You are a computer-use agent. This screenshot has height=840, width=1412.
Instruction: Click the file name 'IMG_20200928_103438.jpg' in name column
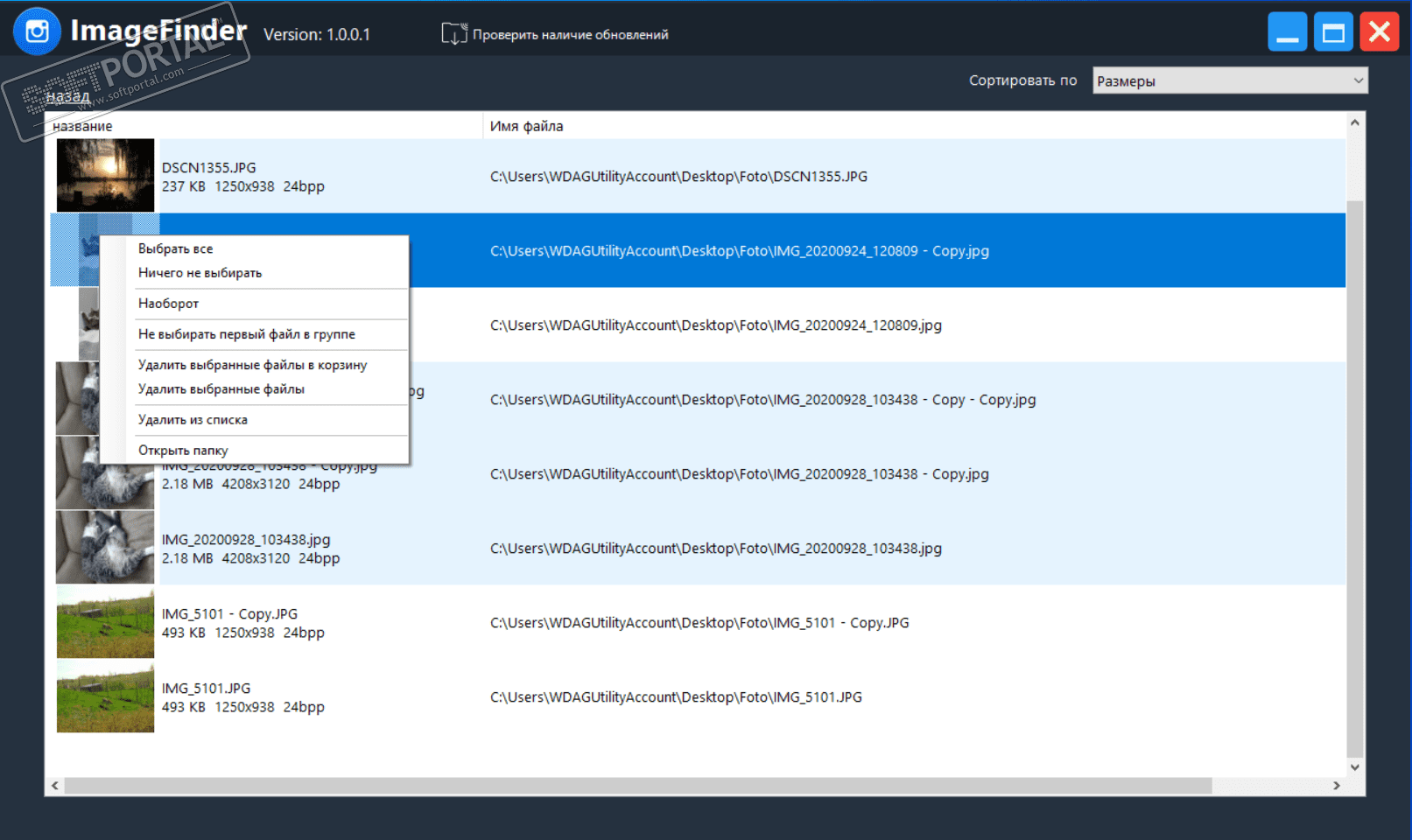[246, 540]
